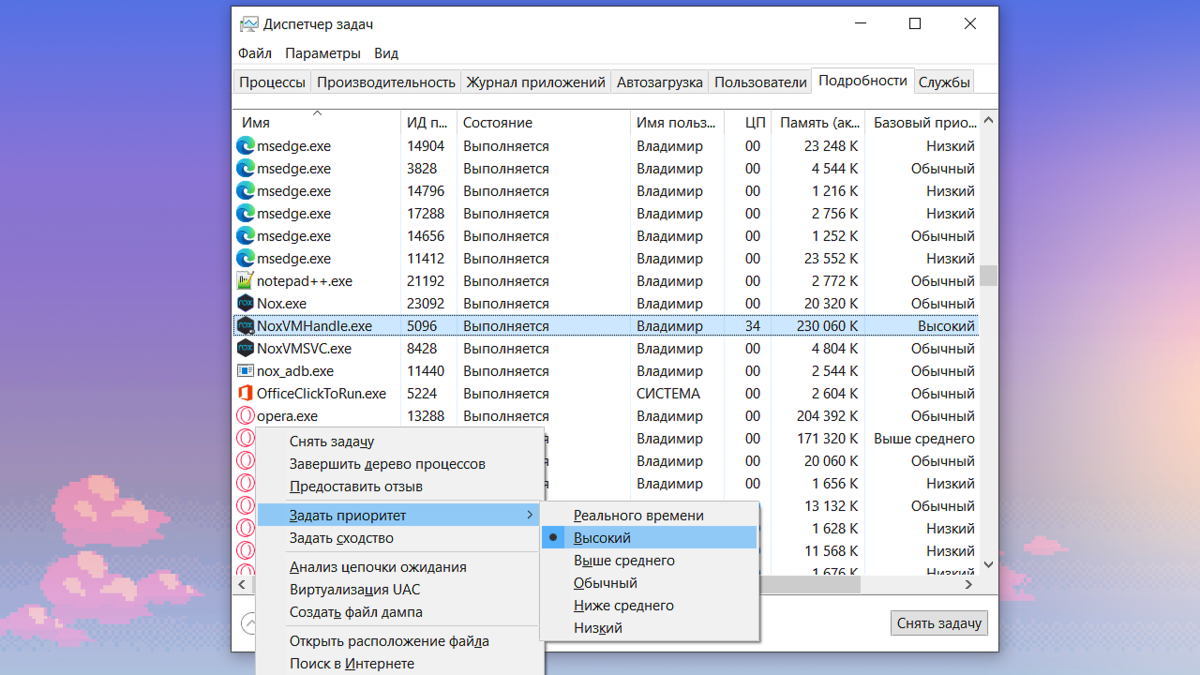Choose Задать сходство
1200x675 pixels.
[x=400, y=538]
